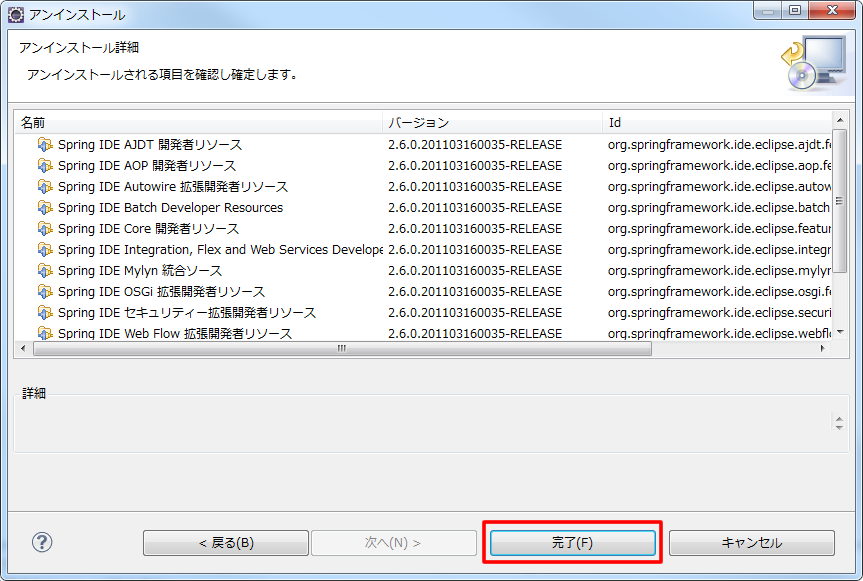Sort by the 名前 column header
The image size is (863, 581).
click(x=198, y=122)
